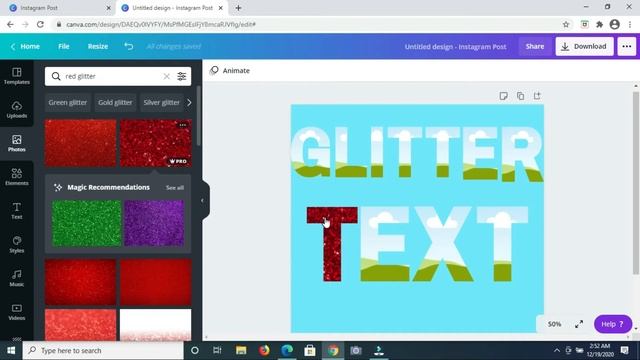
Task: Open File Explorer from the taskbar
Action: [241, 351]
